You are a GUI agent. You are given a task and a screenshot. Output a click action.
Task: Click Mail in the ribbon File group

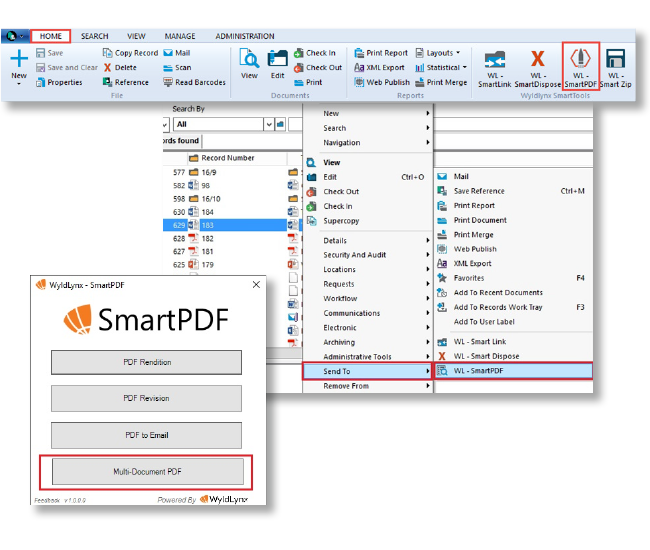177,53
